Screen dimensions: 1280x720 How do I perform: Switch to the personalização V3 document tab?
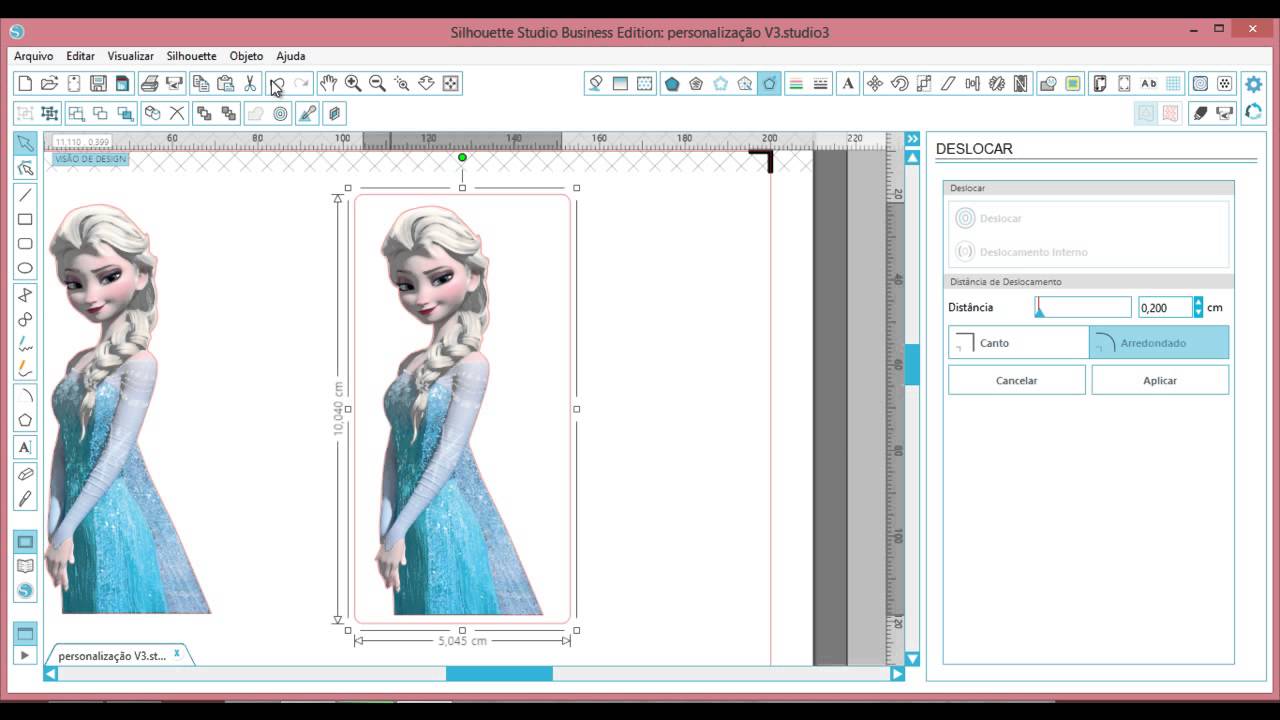(112, 656)
